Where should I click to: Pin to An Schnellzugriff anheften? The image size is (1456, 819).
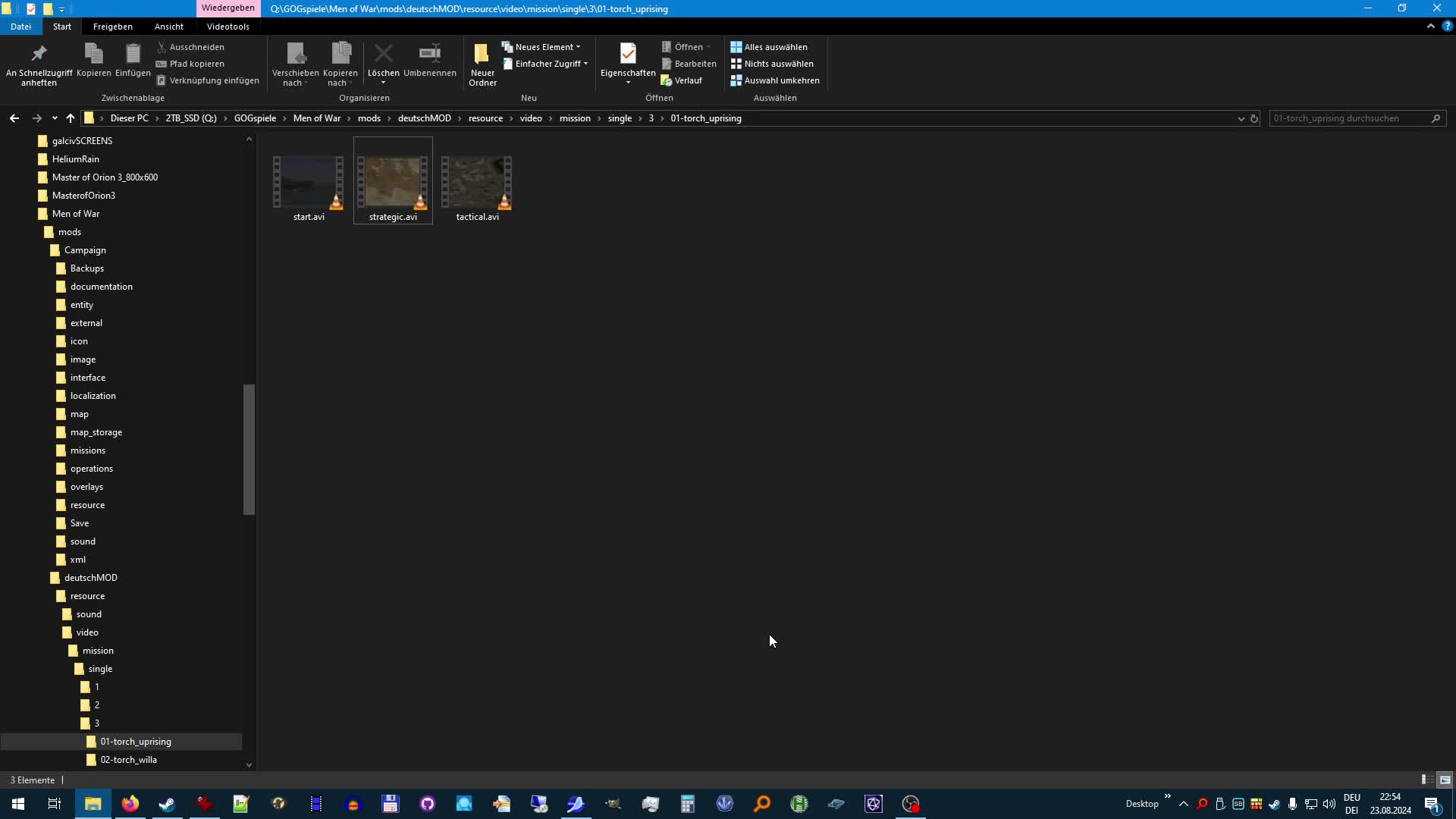pyautogui.click(x=39, y=55)
